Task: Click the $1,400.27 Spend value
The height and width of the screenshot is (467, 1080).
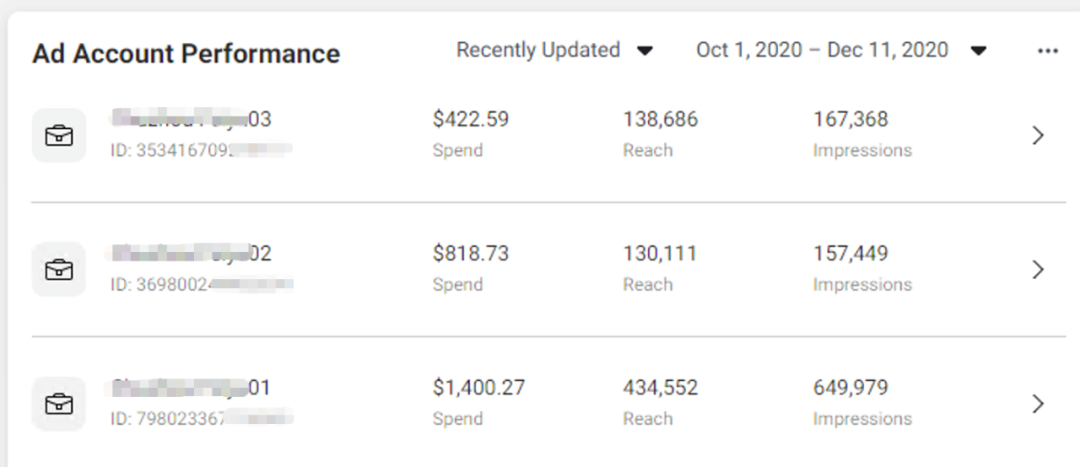Action: tap(478, 387)
